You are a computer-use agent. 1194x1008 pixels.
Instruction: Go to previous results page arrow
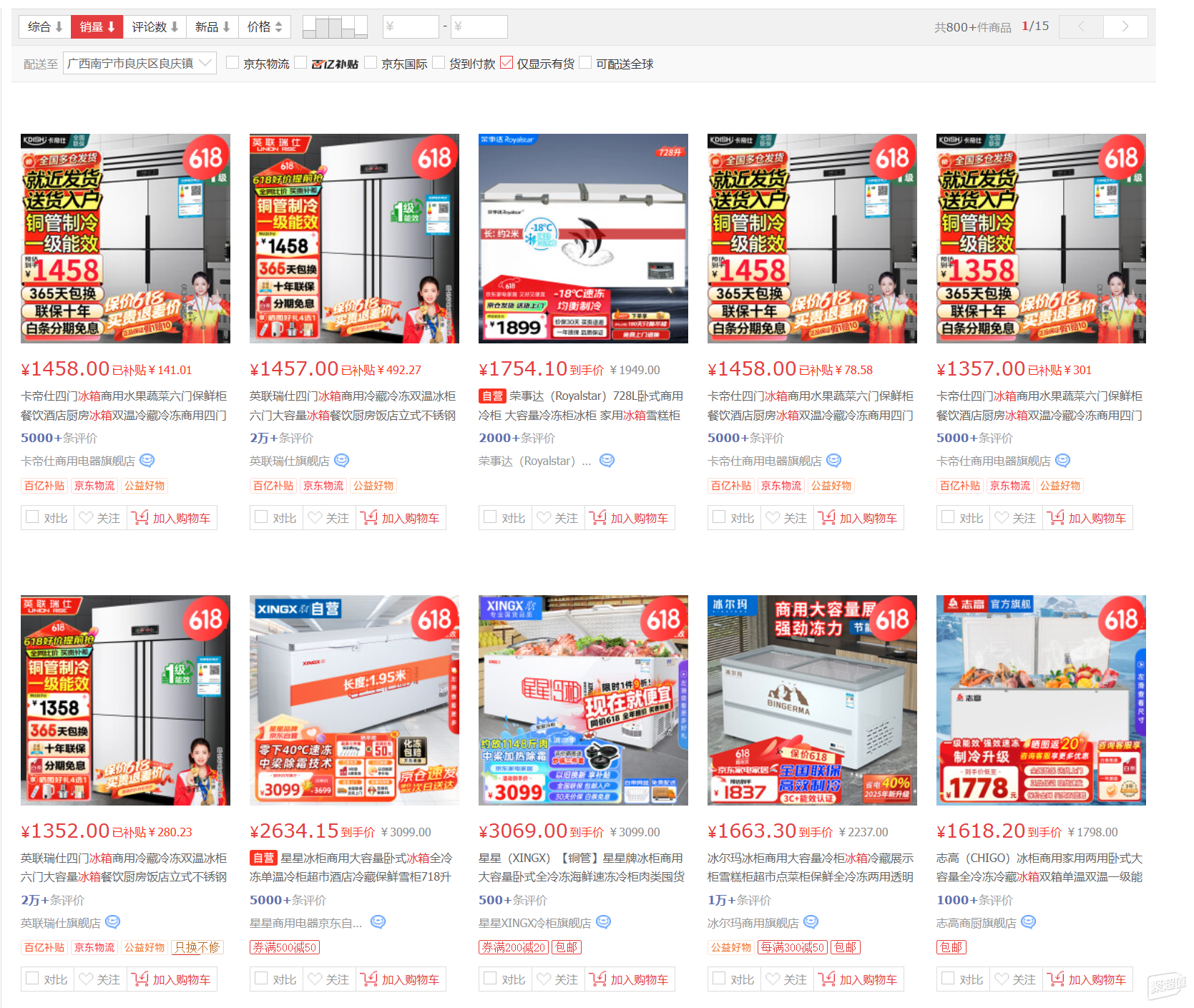(x=1081, y=27)
